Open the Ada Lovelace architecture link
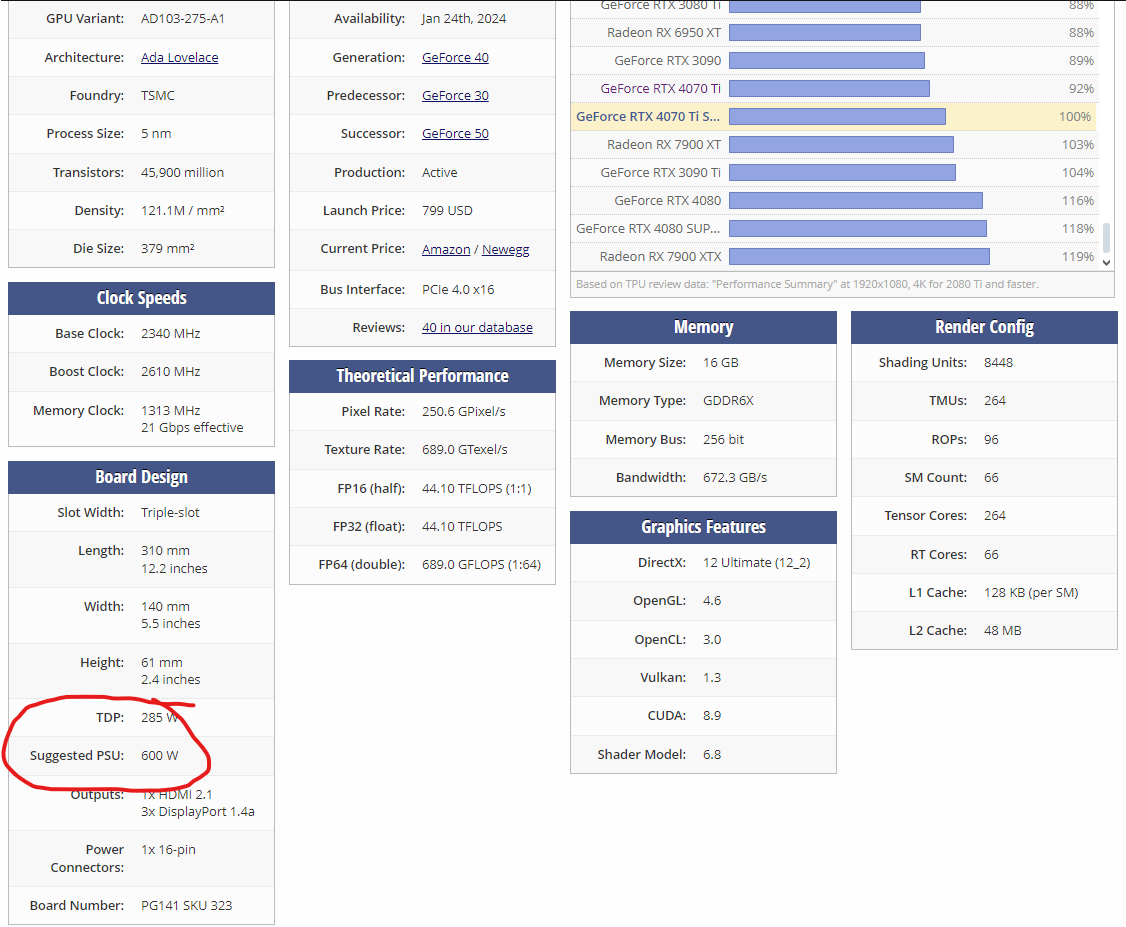The image size is (1126, 927). click(180, 57)
